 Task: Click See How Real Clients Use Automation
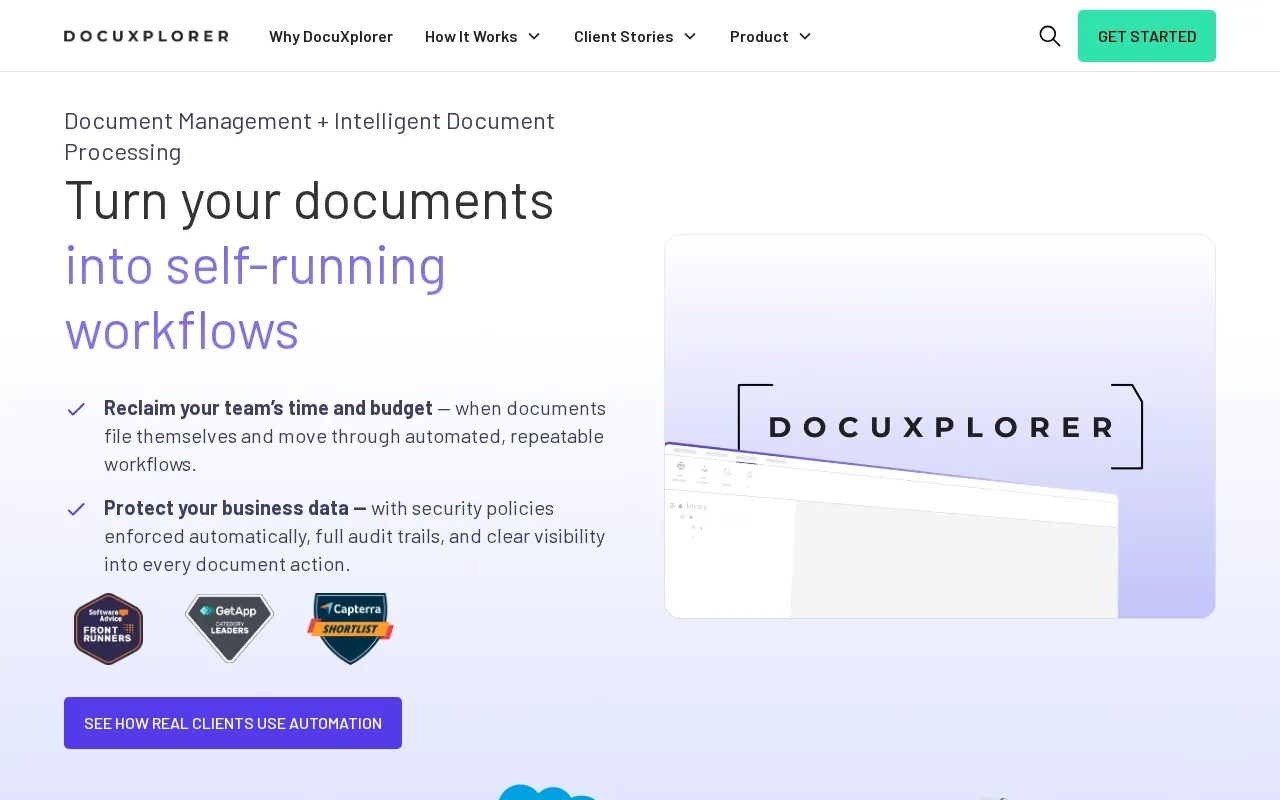pos(233,723)
